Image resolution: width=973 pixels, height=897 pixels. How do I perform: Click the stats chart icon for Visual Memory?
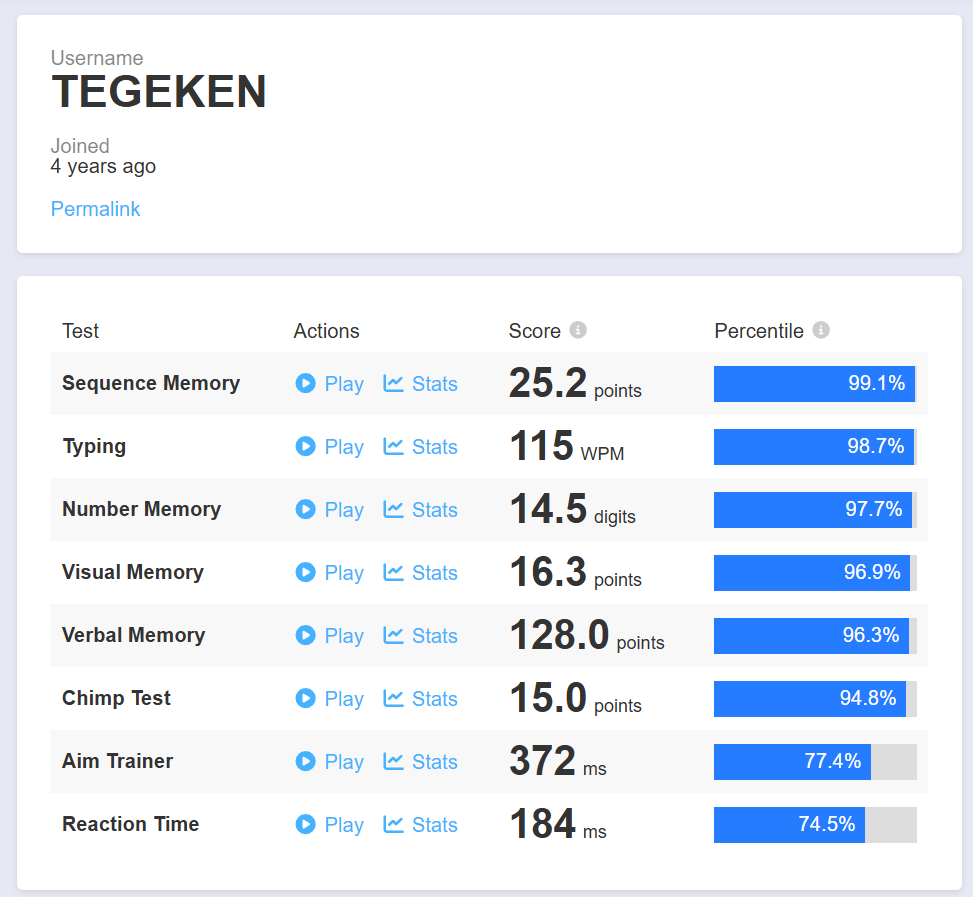click(x=394, y=572)
